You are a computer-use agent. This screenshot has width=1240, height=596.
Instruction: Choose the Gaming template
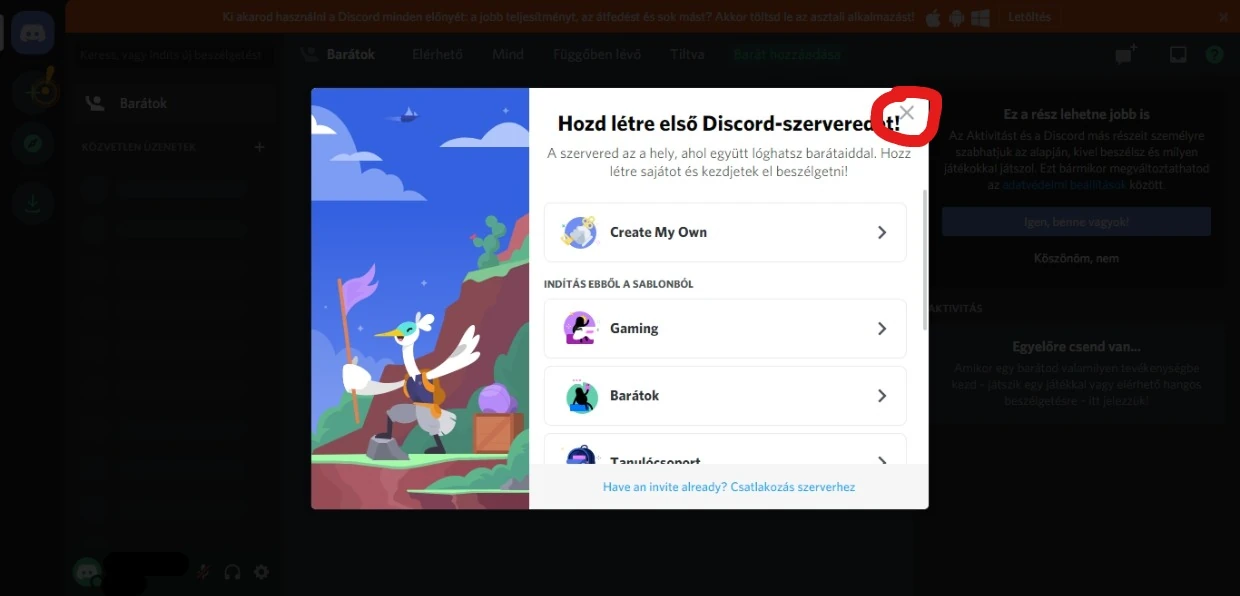[x=725, y=328]
